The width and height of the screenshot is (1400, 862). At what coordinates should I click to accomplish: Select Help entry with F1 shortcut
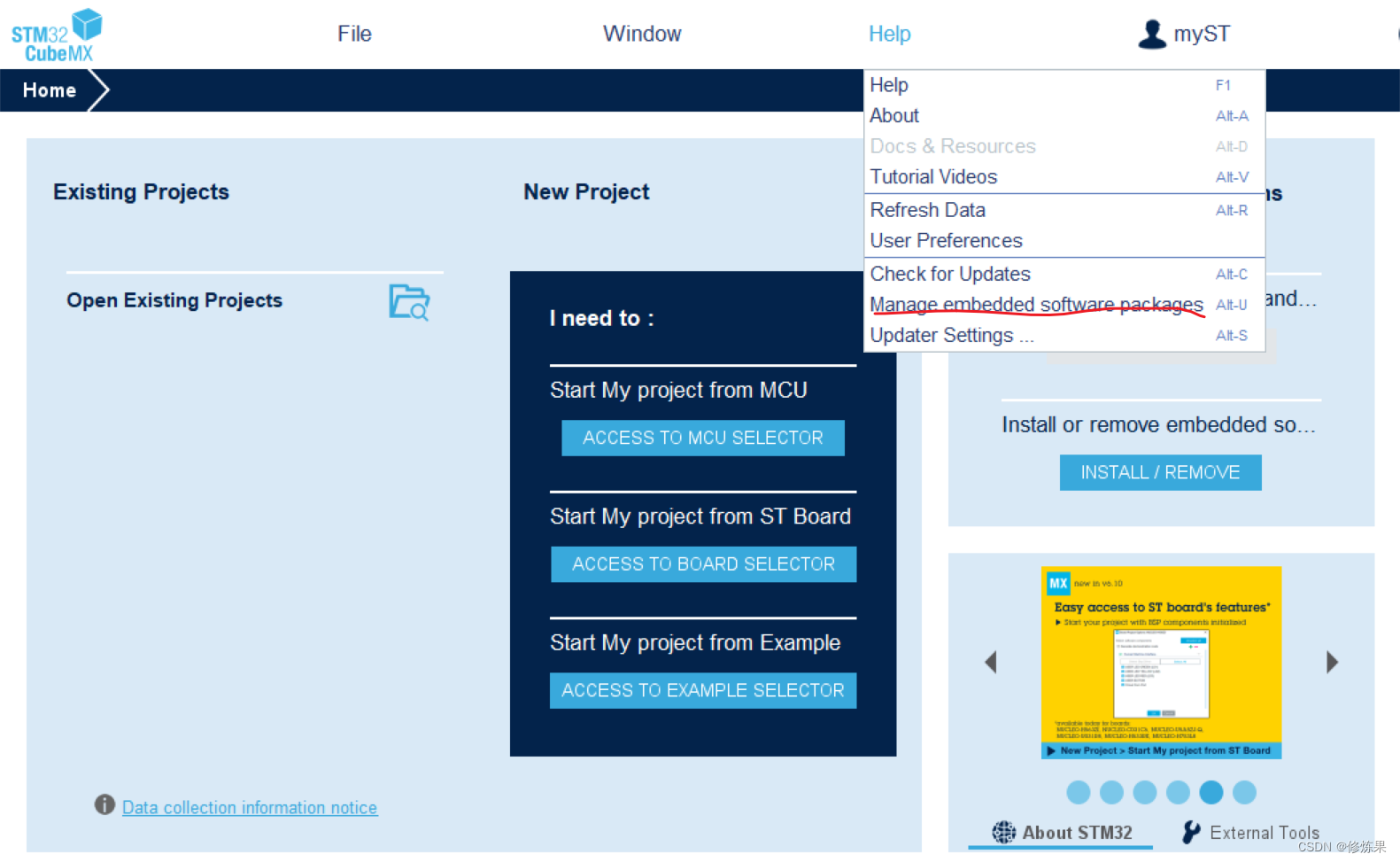1064,85
